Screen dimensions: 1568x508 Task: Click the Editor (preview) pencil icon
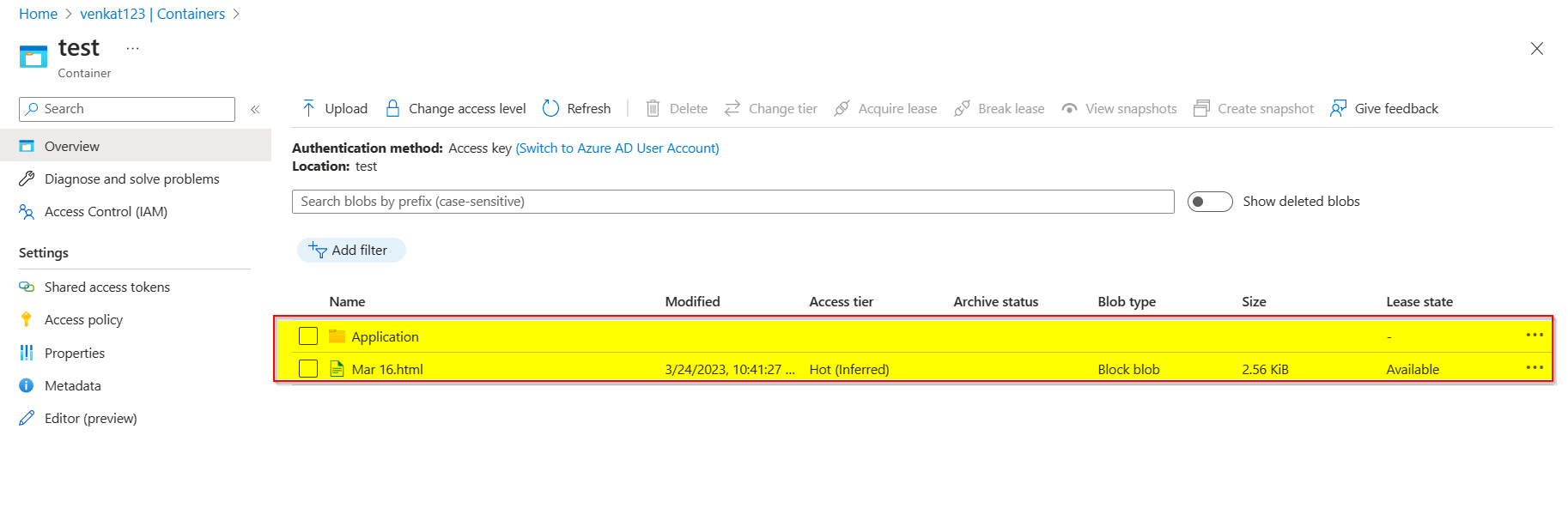(x=27, y=418)
